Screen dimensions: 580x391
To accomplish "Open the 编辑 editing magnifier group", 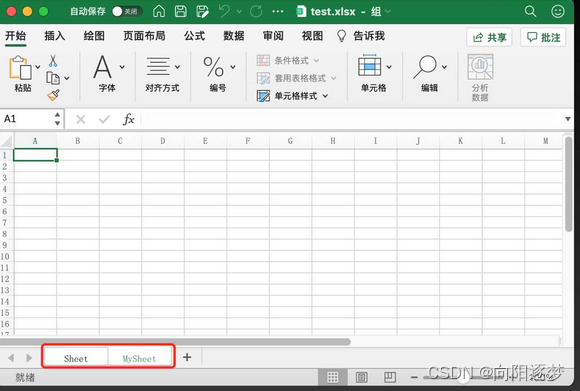I will 429,74.
